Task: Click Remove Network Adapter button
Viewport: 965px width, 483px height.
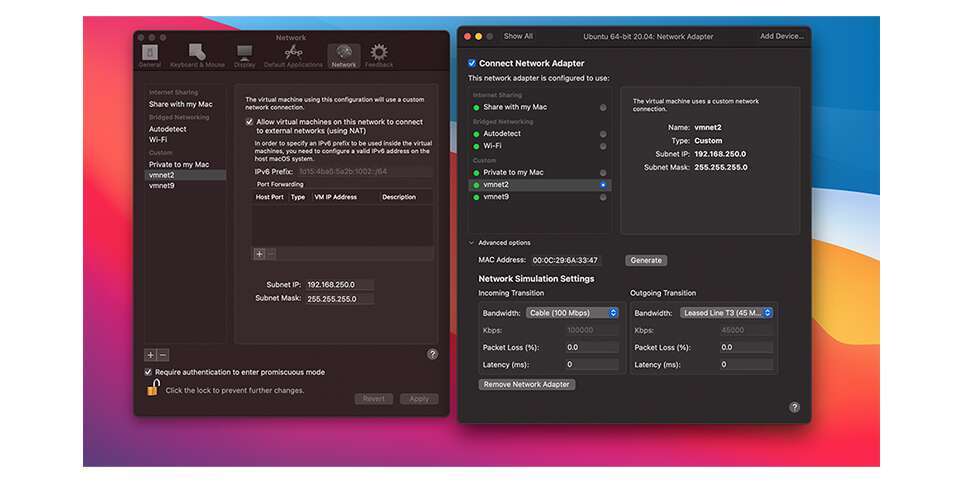Action: point(527,385)
